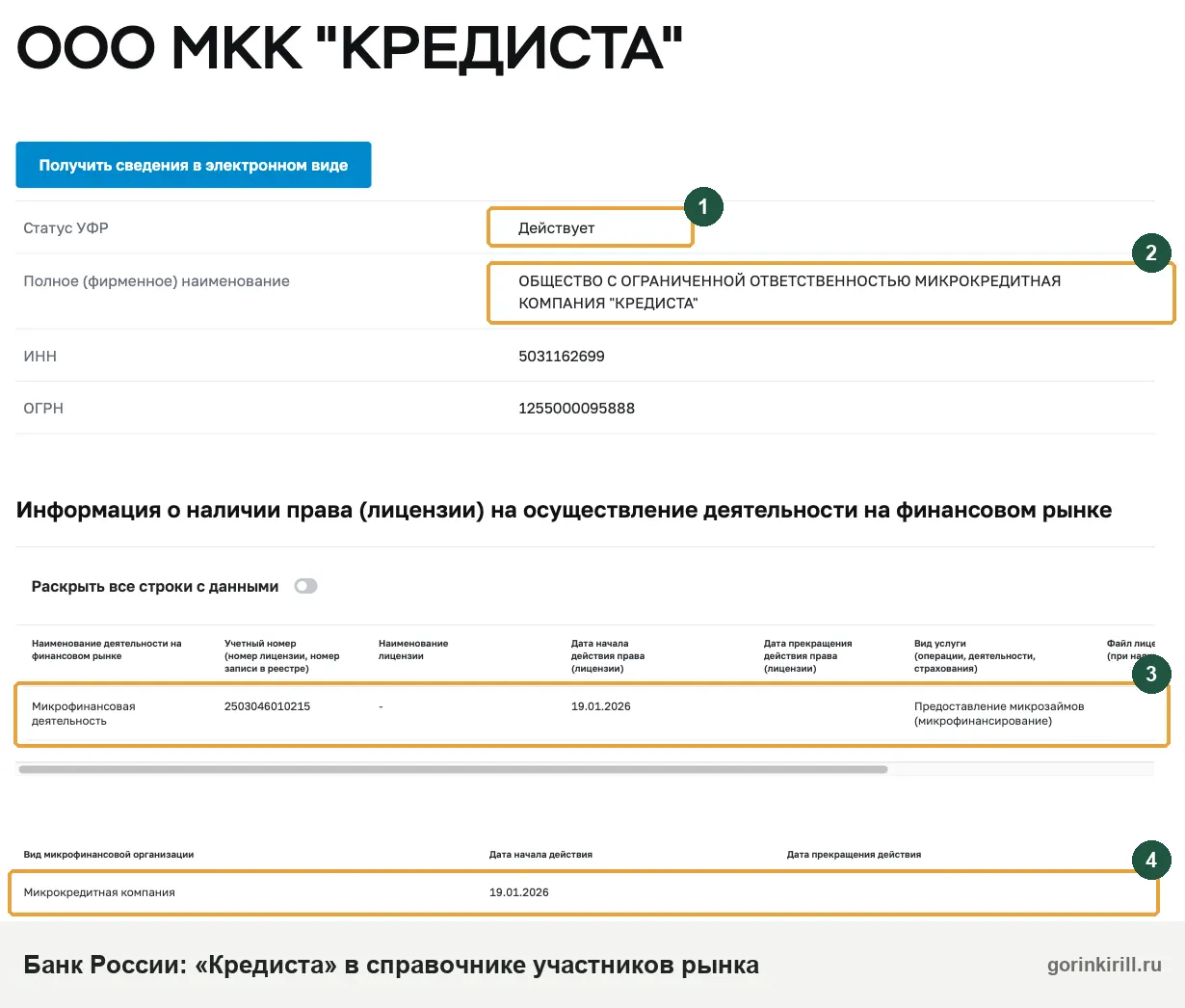The image size is (1185, 1008).
Task: Click the column header 'Дата прекращения действия права (лицензии)'
Action: click(807, 655)
